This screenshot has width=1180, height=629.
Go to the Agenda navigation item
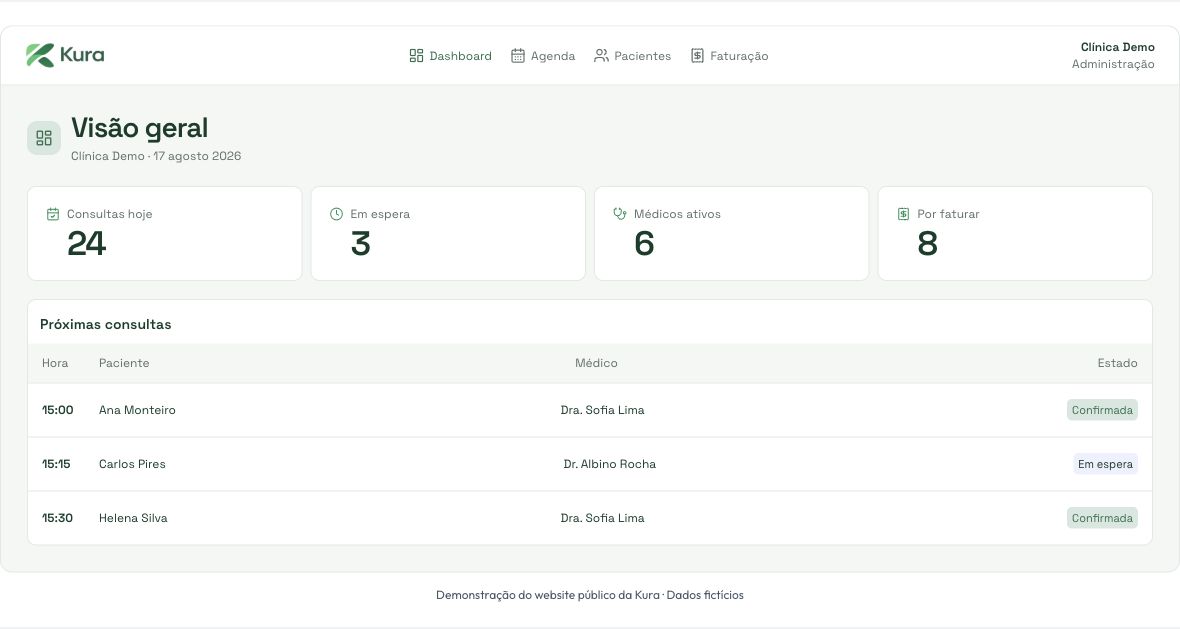pyautogui.click(x=543, y=56)
